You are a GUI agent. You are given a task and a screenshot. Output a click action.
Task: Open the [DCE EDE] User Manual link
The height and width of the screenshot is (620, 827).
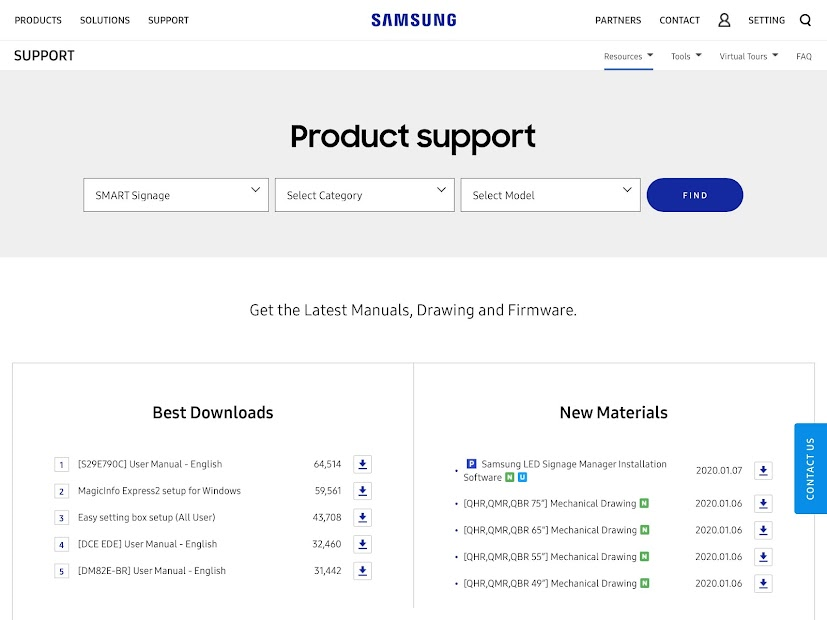tap(146, 544)
